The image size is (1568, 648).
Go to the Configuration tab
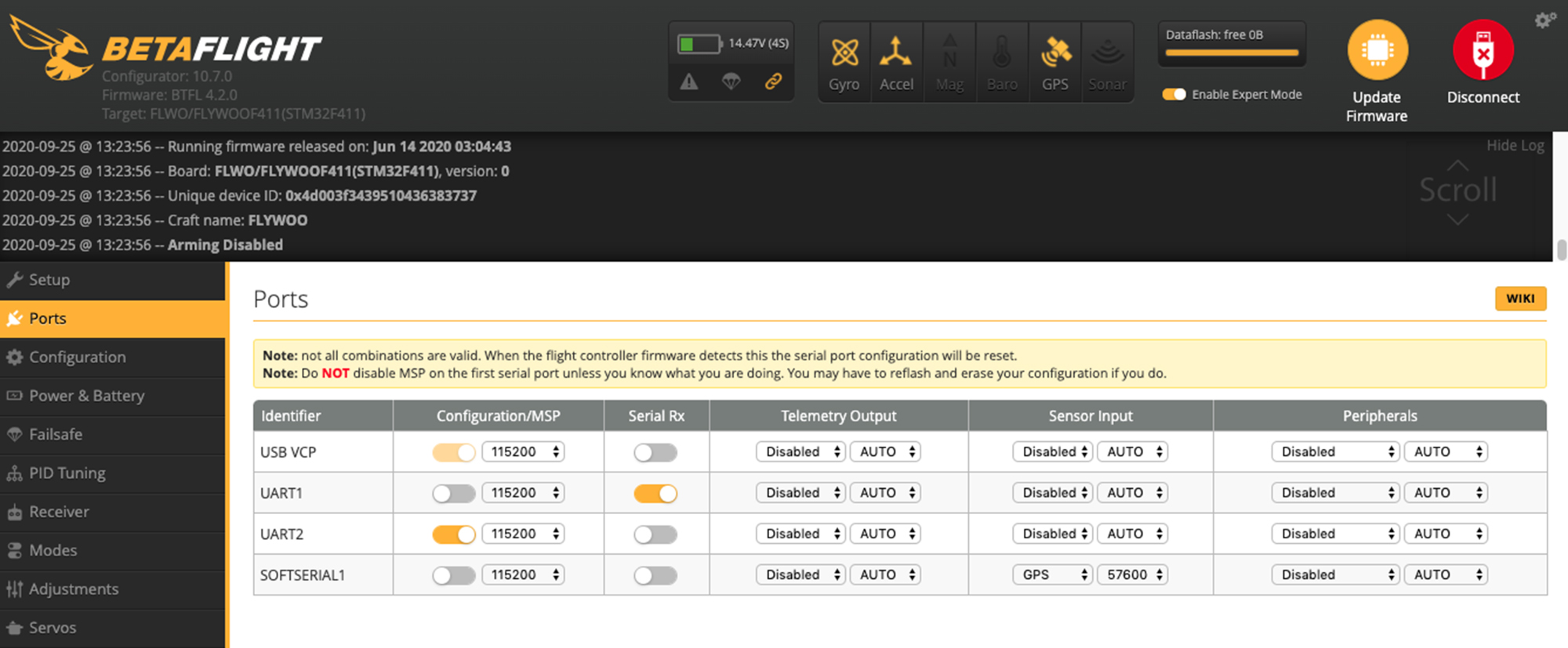pos(113,357)
